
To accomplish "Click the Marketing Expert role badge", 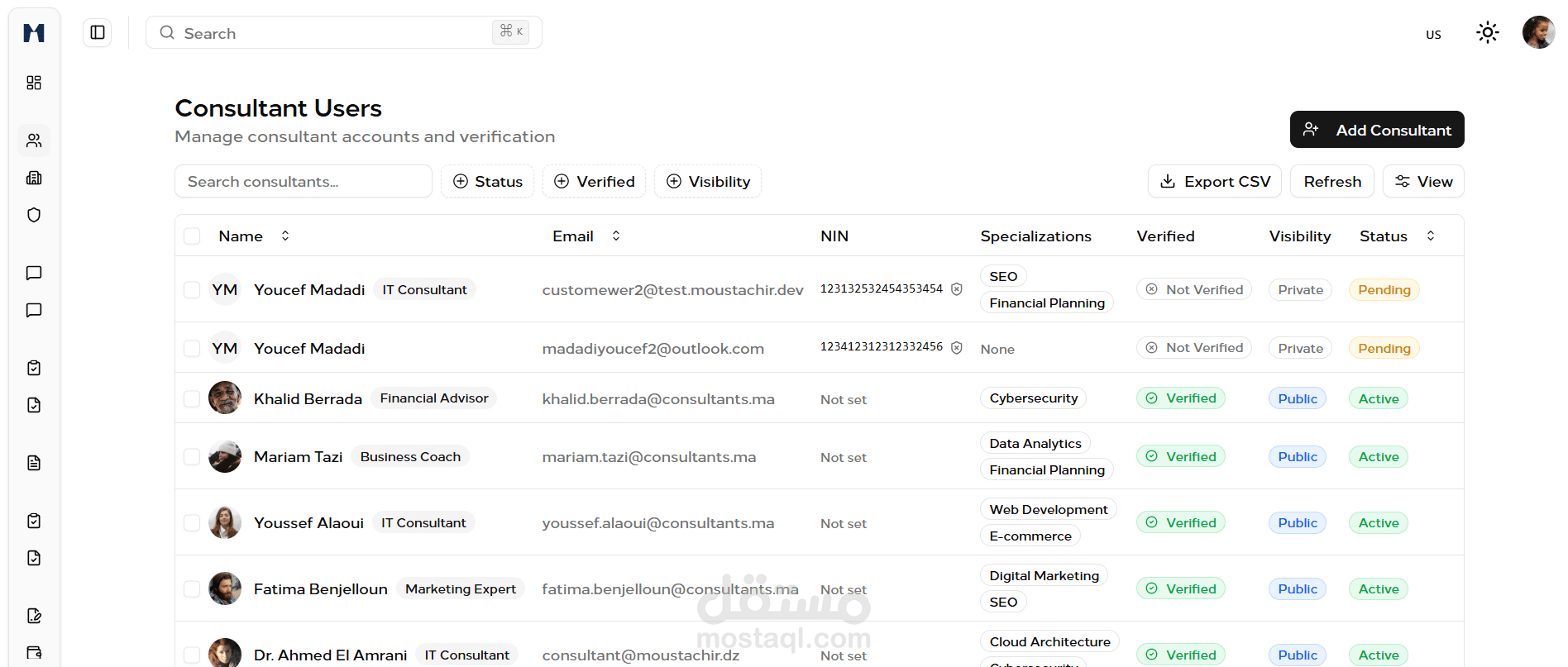I will point(461,588).
